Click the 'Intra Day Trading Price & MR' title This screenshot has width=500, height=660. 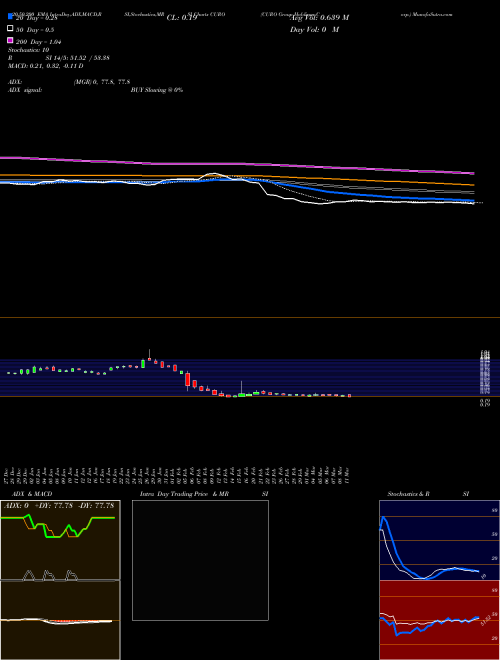click(x=184, y=494)
